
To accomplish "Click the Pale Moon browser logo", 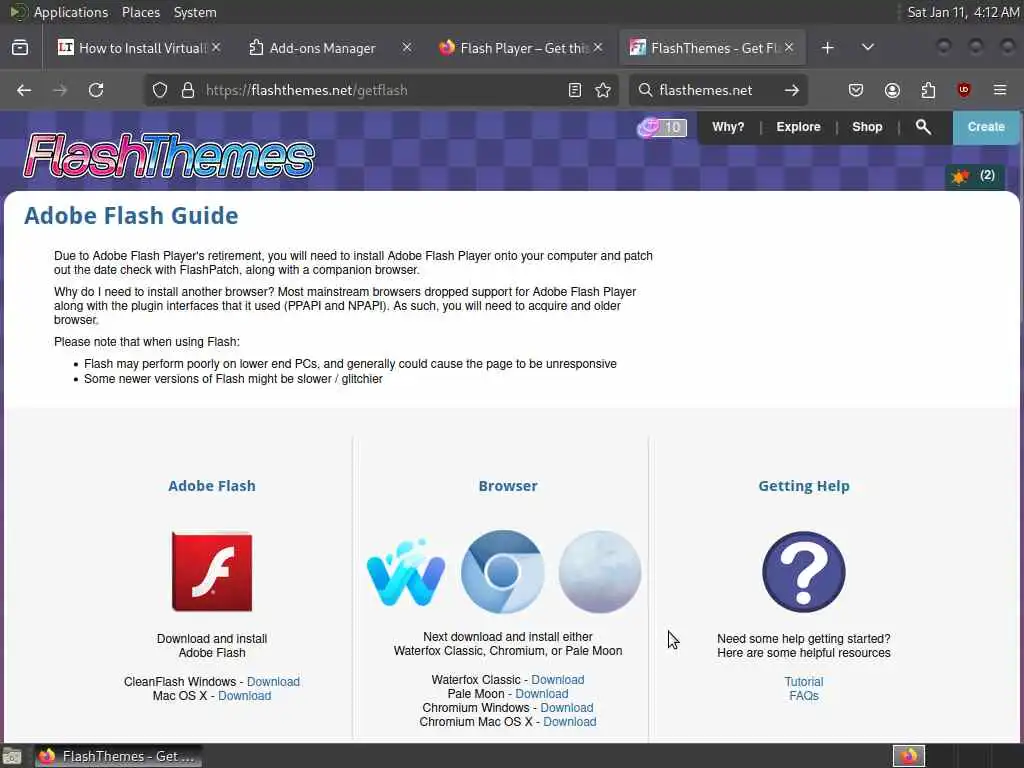I will point(600,571).
